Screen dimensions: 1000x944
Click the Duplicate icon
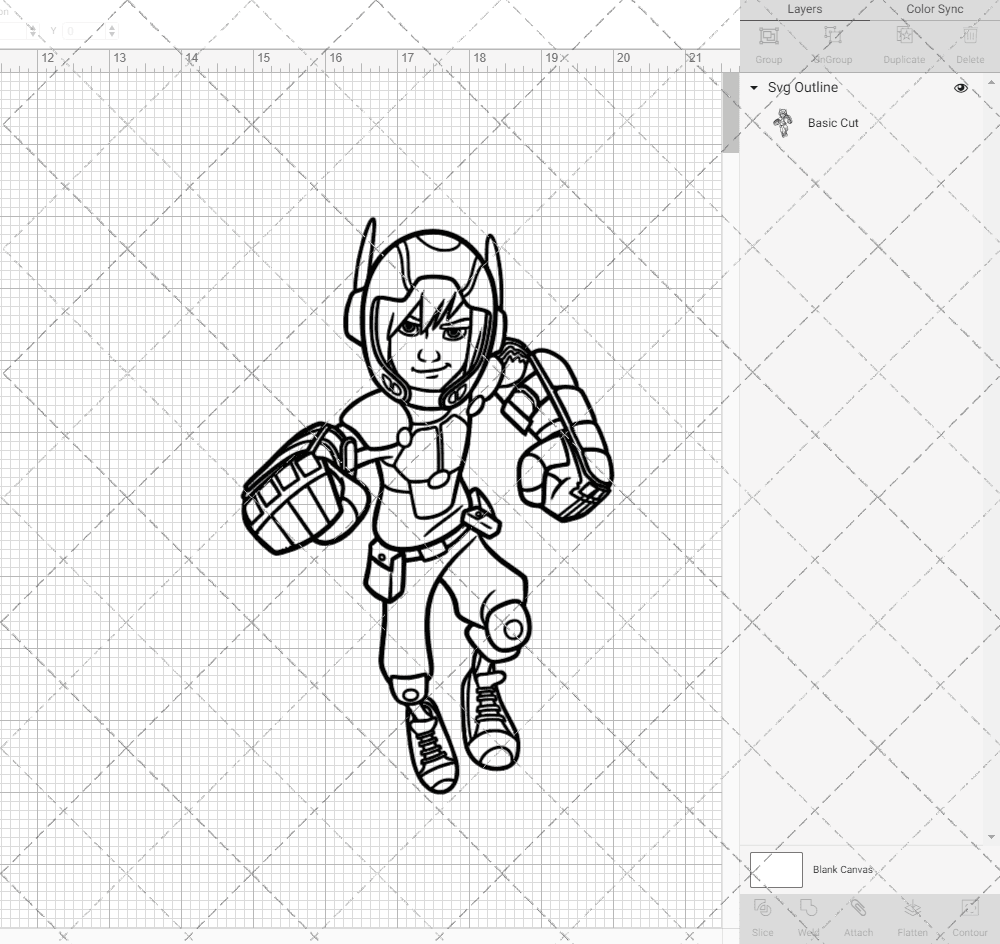pyautogui.click(x=904, y=36)
